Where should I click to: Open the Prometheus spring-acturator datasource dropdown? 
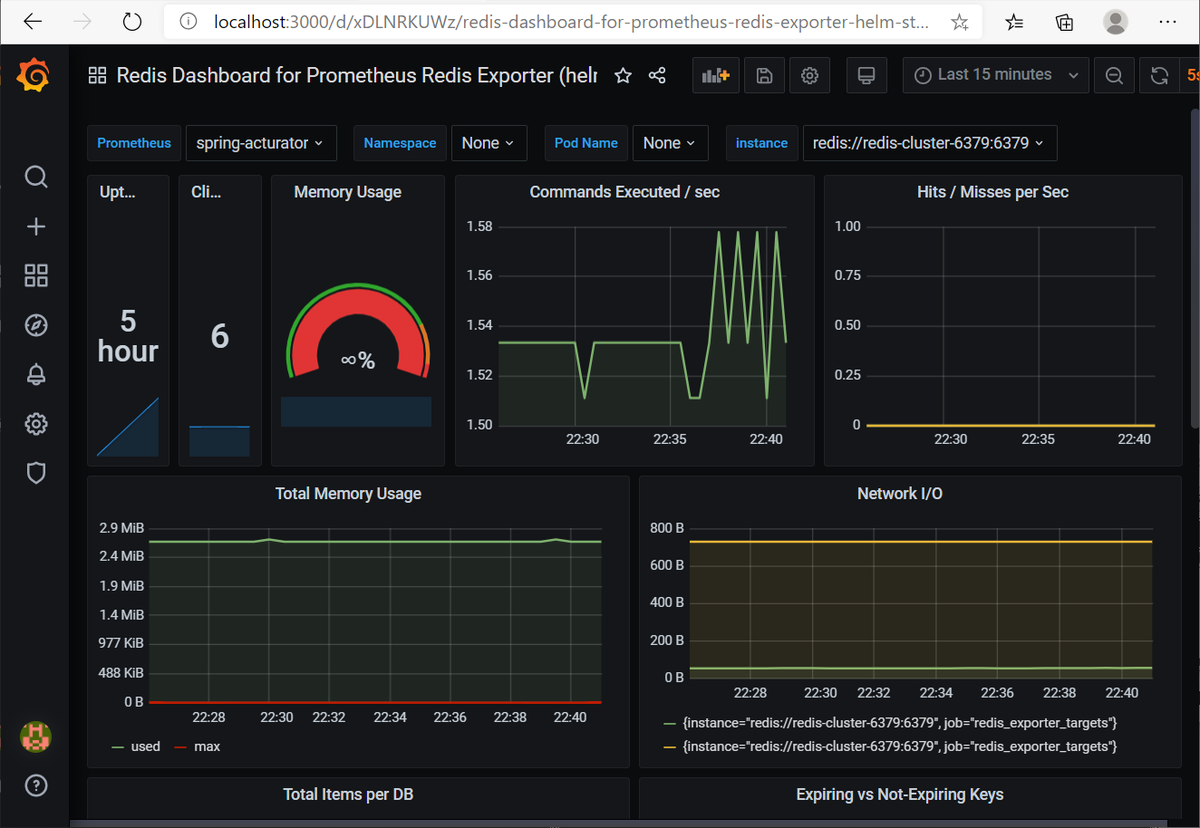coord(260,143)
